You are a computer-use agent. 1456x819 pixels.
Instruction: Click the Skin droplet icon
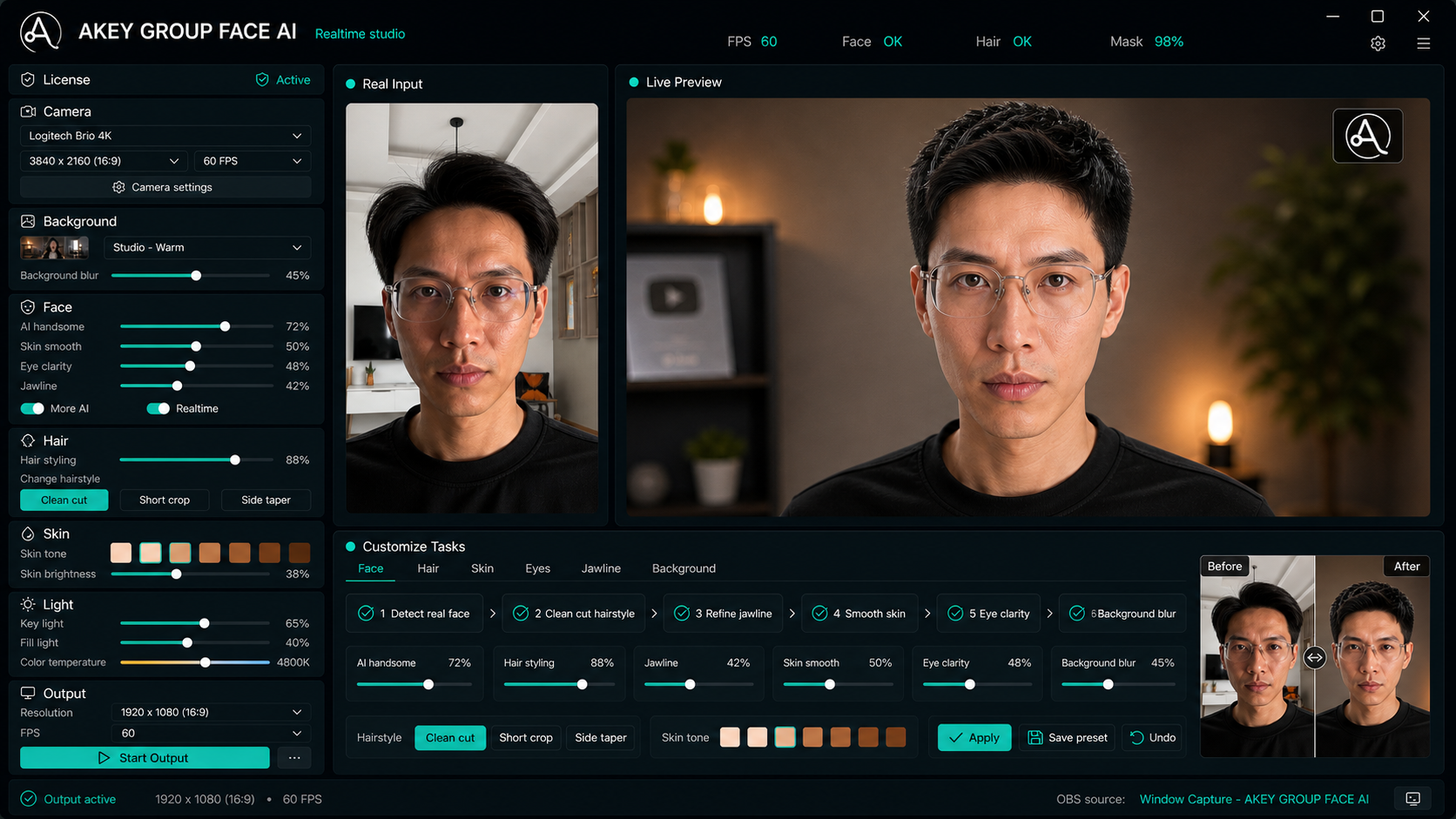point(28,534)
